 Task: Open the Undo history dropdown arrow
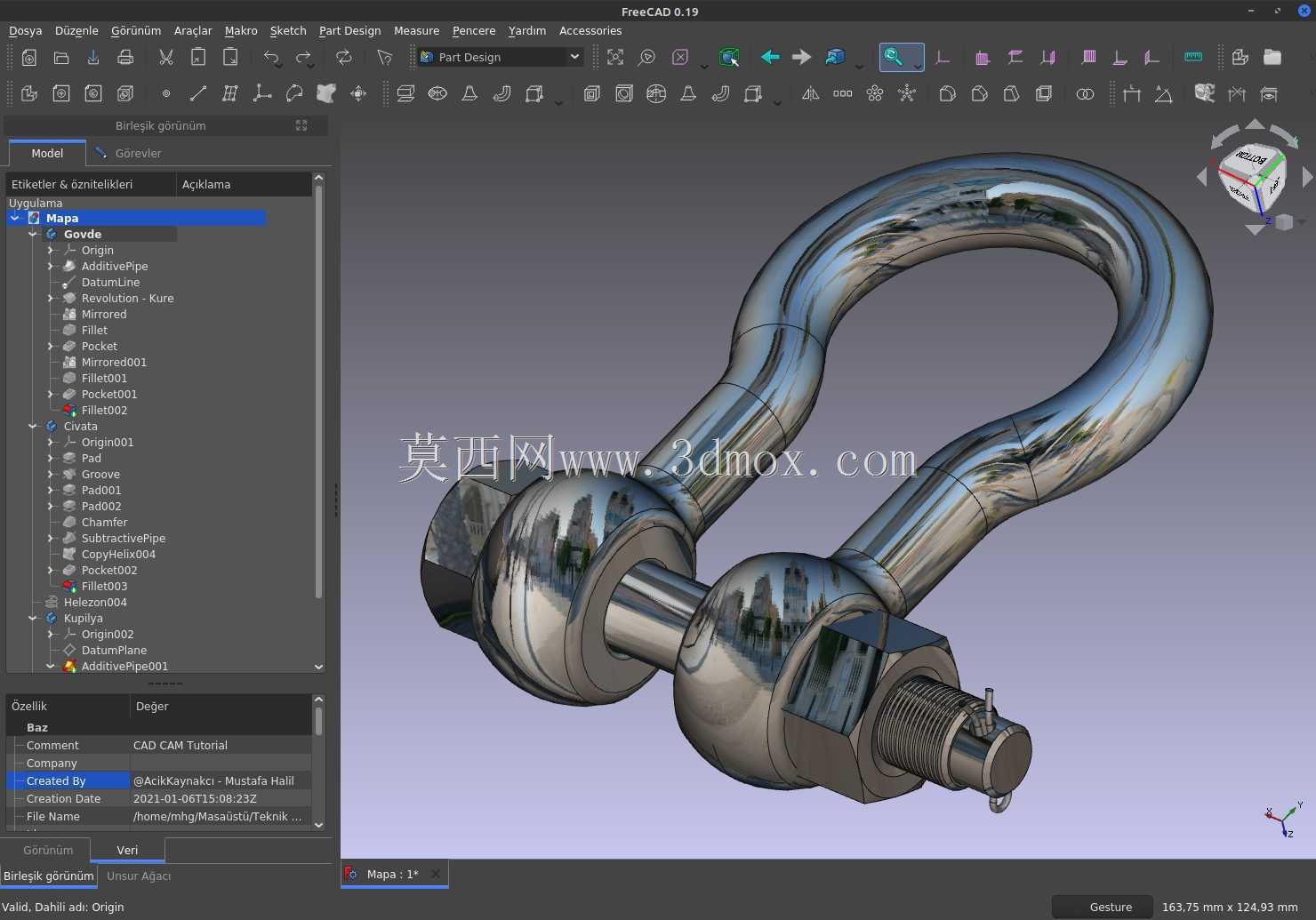[x=278, y=66]
